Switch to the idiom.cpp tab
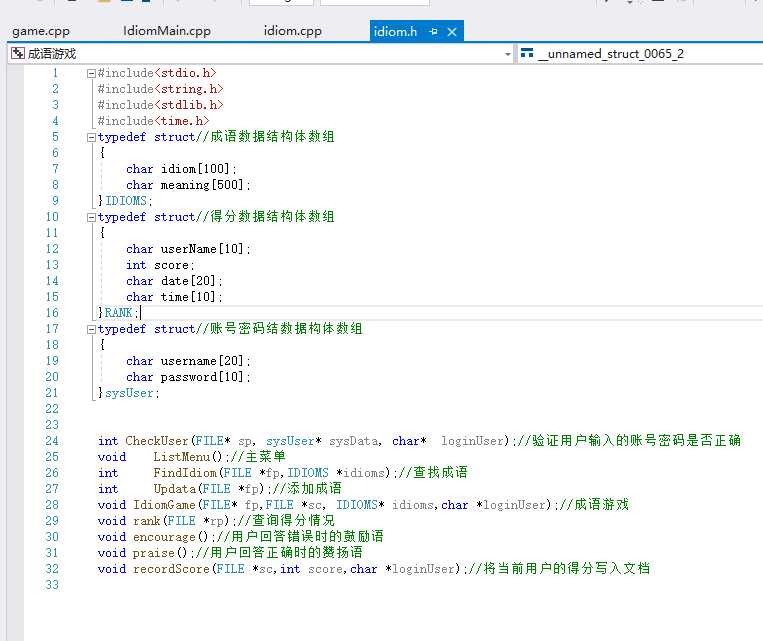763x641 pixels. [x=292, y=31]
